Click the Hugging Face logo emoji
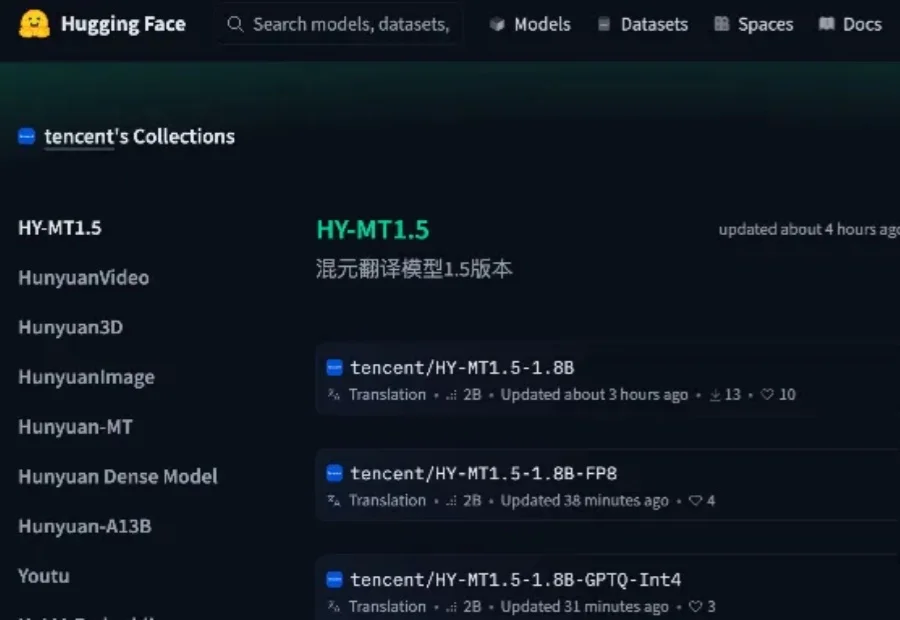This screenshot has width=900, height=620. tap(27, 23)
